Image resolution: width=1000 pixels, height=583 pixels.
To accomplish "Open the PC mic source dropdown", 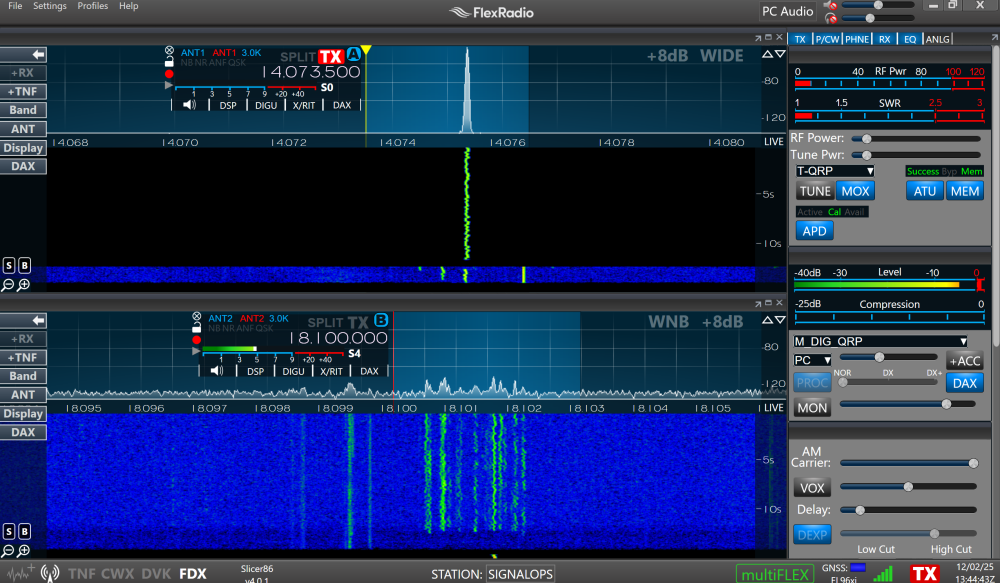I will pos(812,360).
